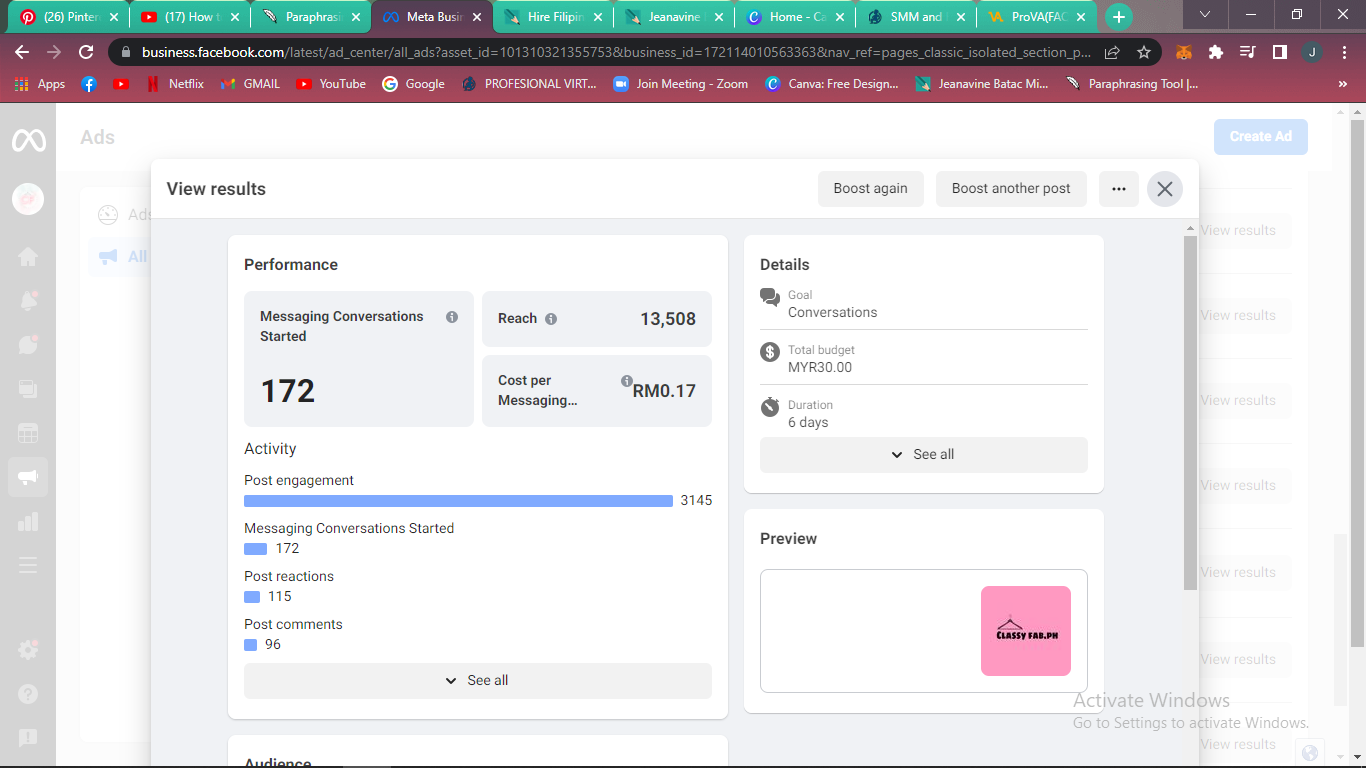Open the three-dot more options button
Screen dimensions: 1366x768
pos(1119,189)
